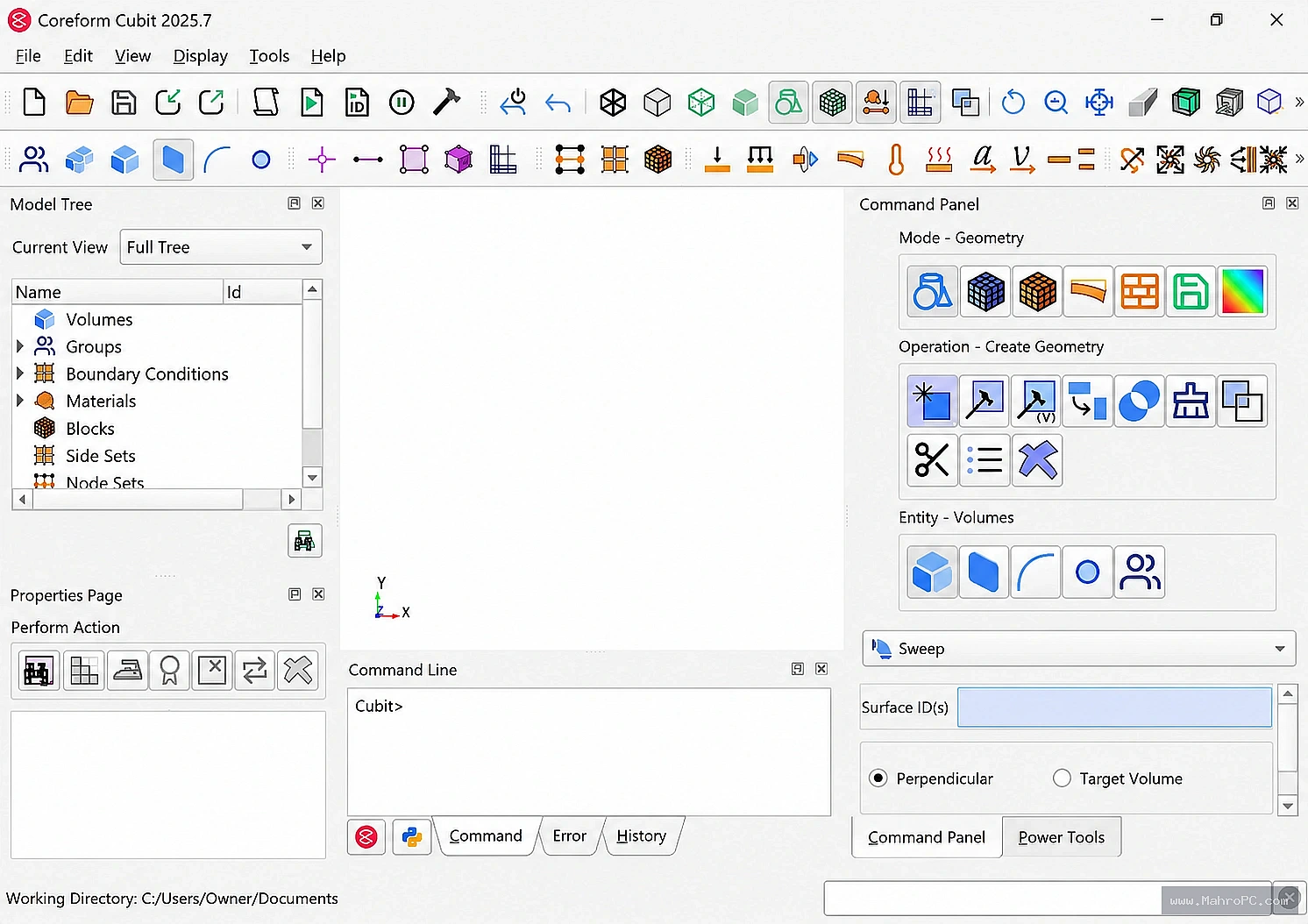The width and height of the screenshot is (1308, 924).
Task: Open the Edit menu
Action: (78, 56)
